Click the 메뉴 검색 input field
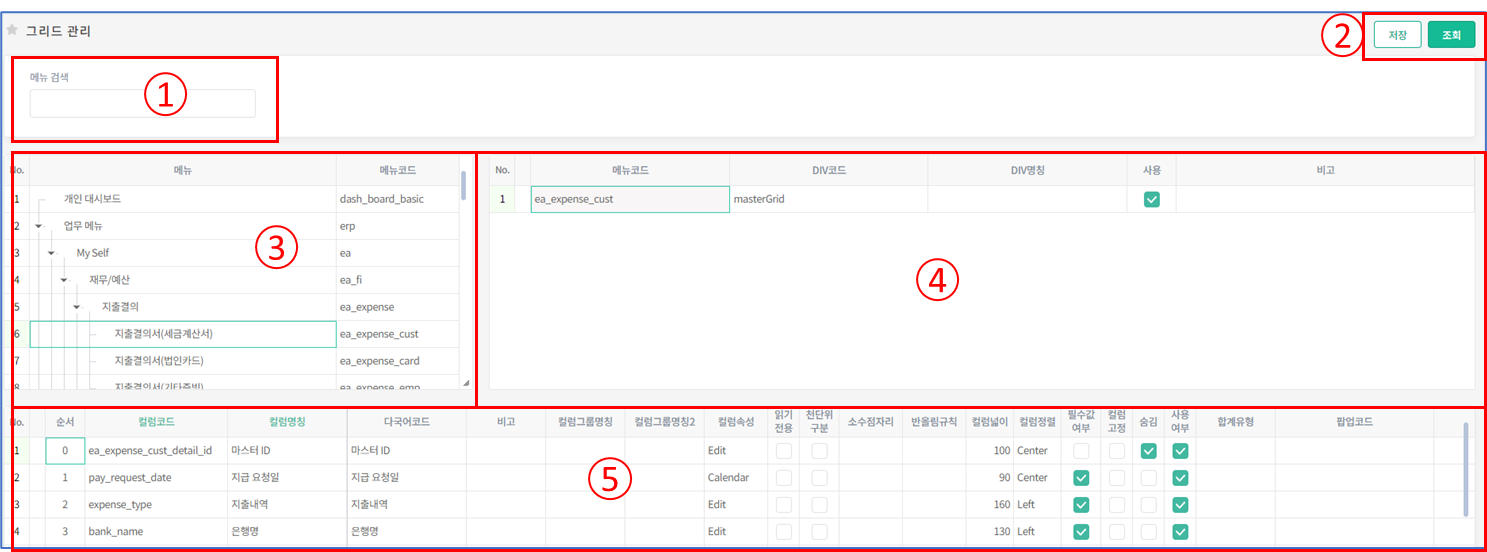Screen dimensions: 1487x552 click(142, 104)
